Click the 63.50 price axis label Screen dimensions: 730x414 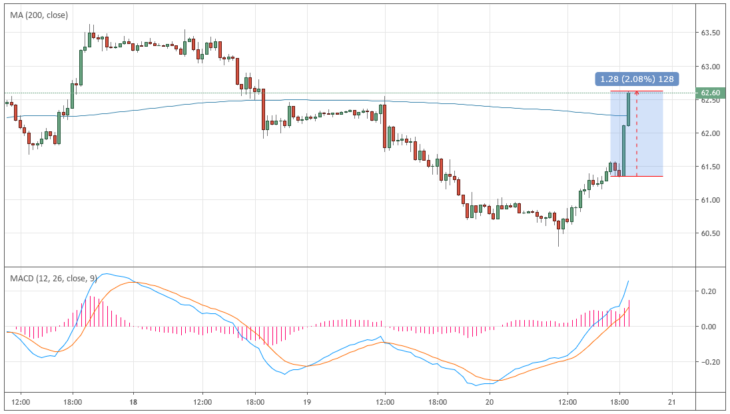click(x=710, y=33)
